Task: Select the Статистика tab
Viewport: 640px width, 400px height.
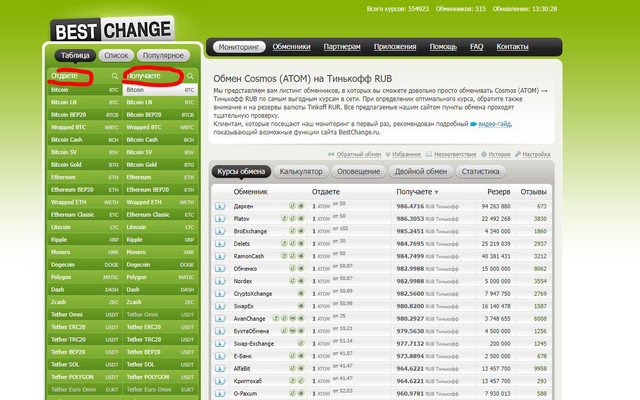Action: point(480,171)
